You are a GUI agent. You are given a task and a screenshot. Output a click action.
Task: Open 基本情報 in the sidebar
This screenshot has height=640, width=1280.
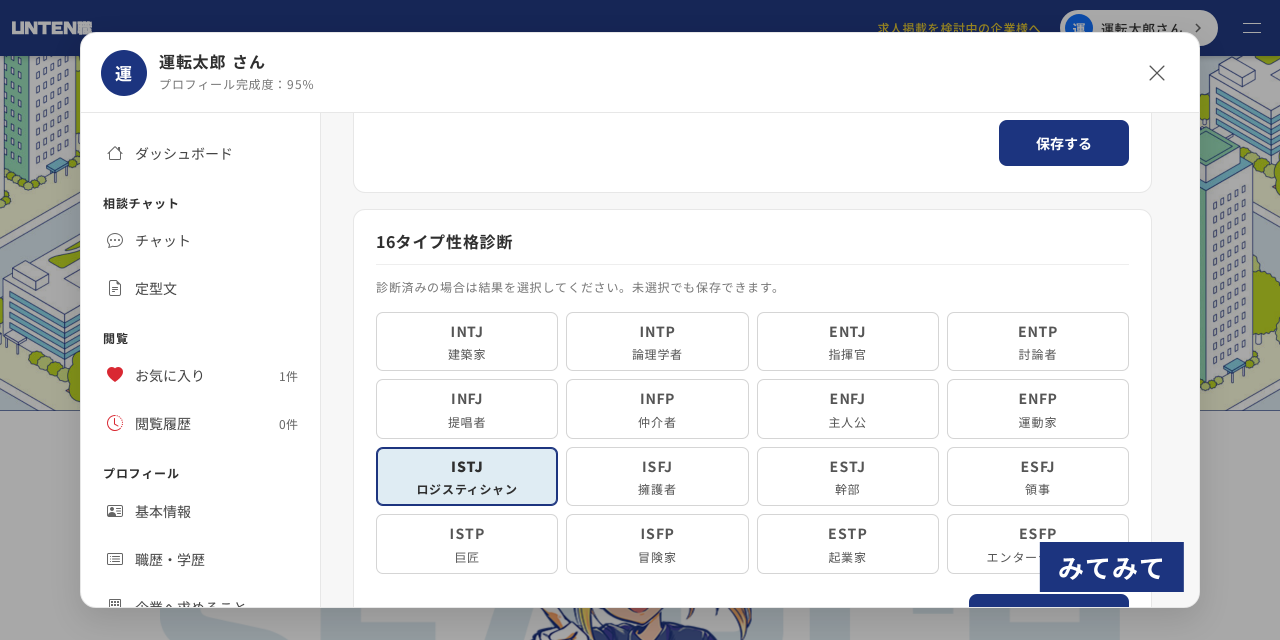200,511
